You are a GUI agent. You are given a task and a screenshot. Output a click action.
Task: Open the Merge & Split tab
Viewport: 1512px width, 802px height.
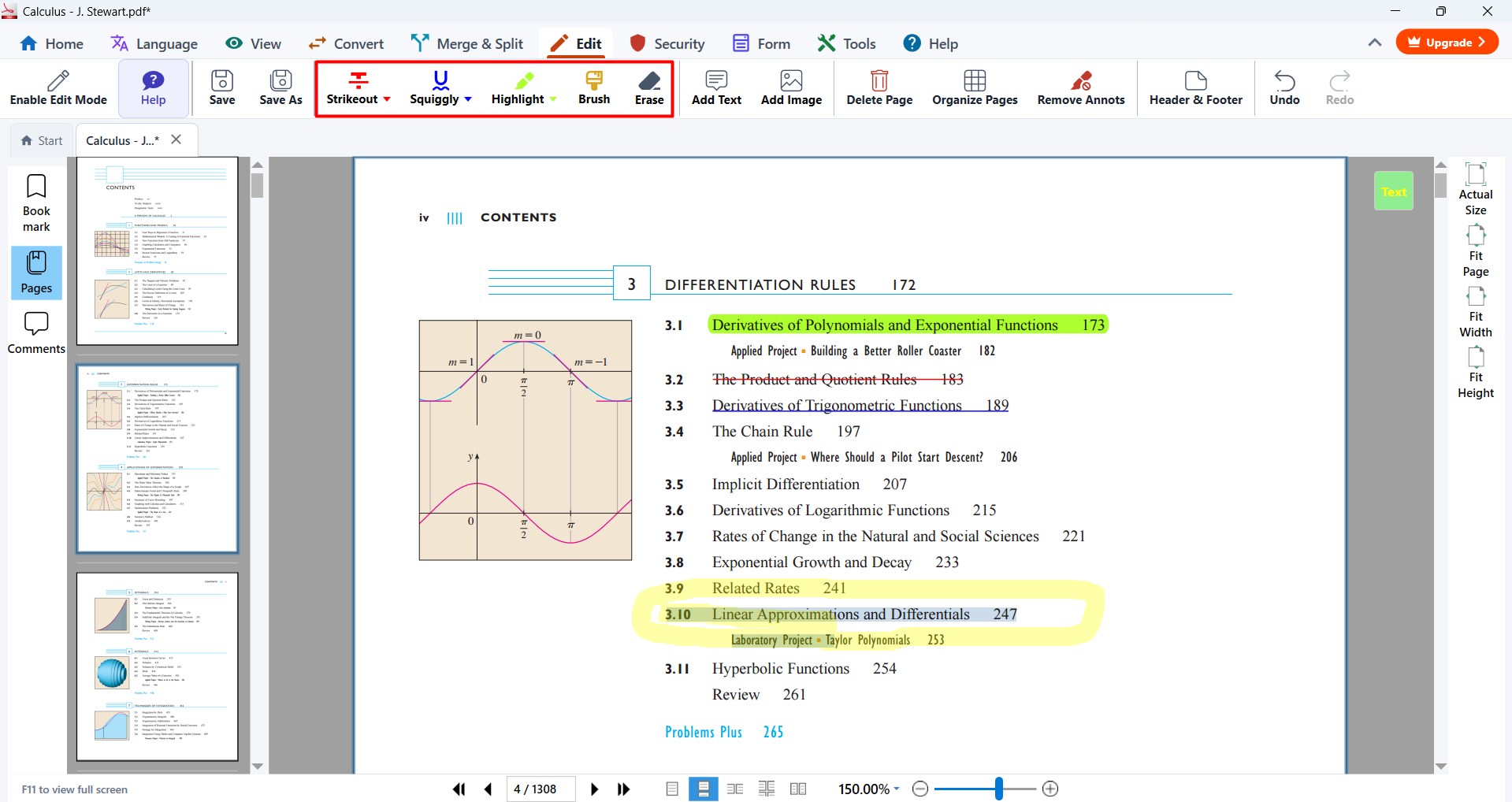[466, 43]
